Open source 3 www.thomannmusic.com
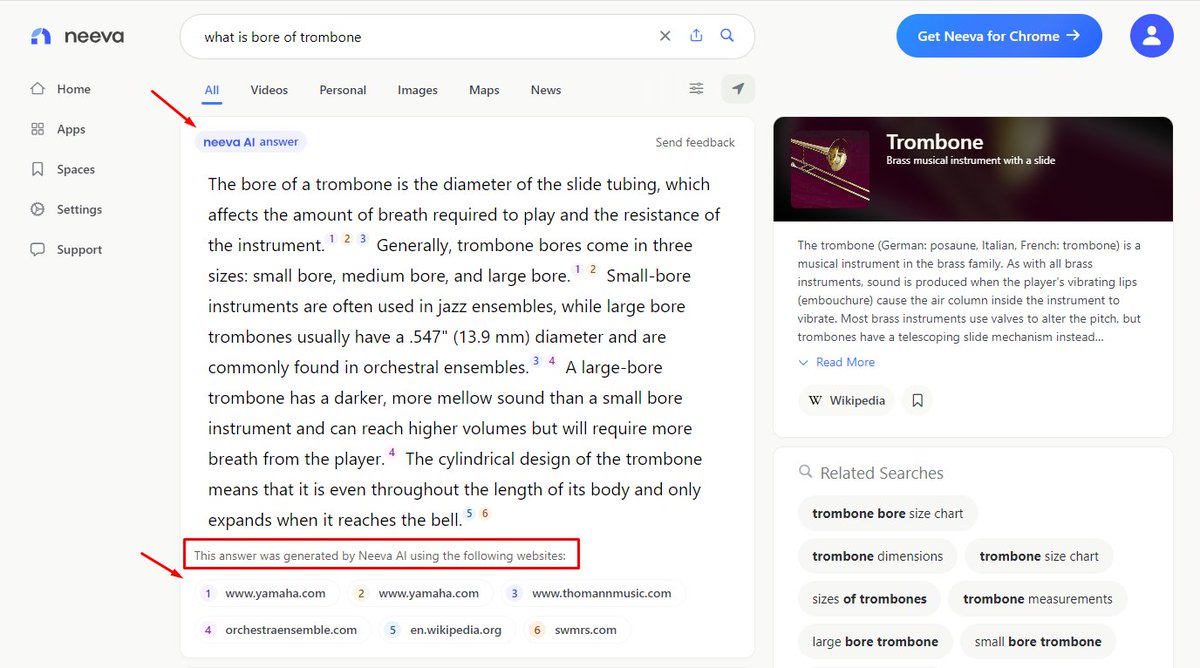 point(593,593)
